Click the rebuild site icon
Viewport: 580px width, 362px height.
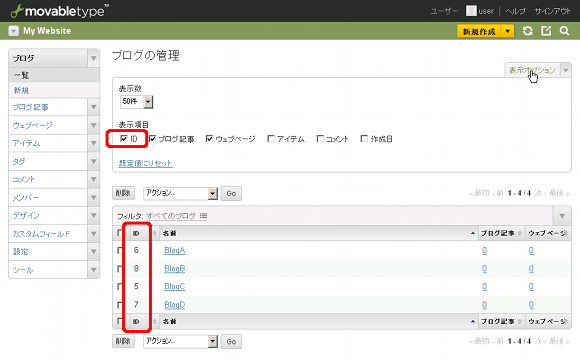(528, 31)
